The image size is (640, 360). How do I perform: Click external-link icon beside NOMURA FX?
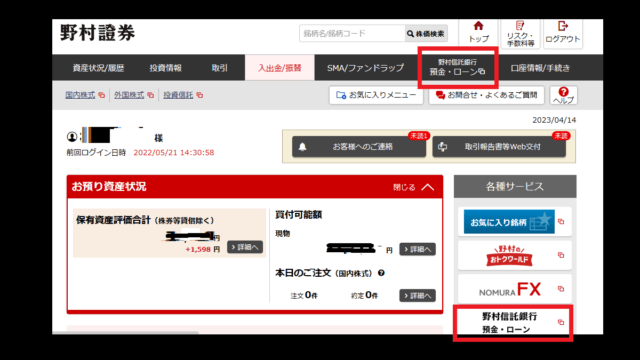pos(561,289)
